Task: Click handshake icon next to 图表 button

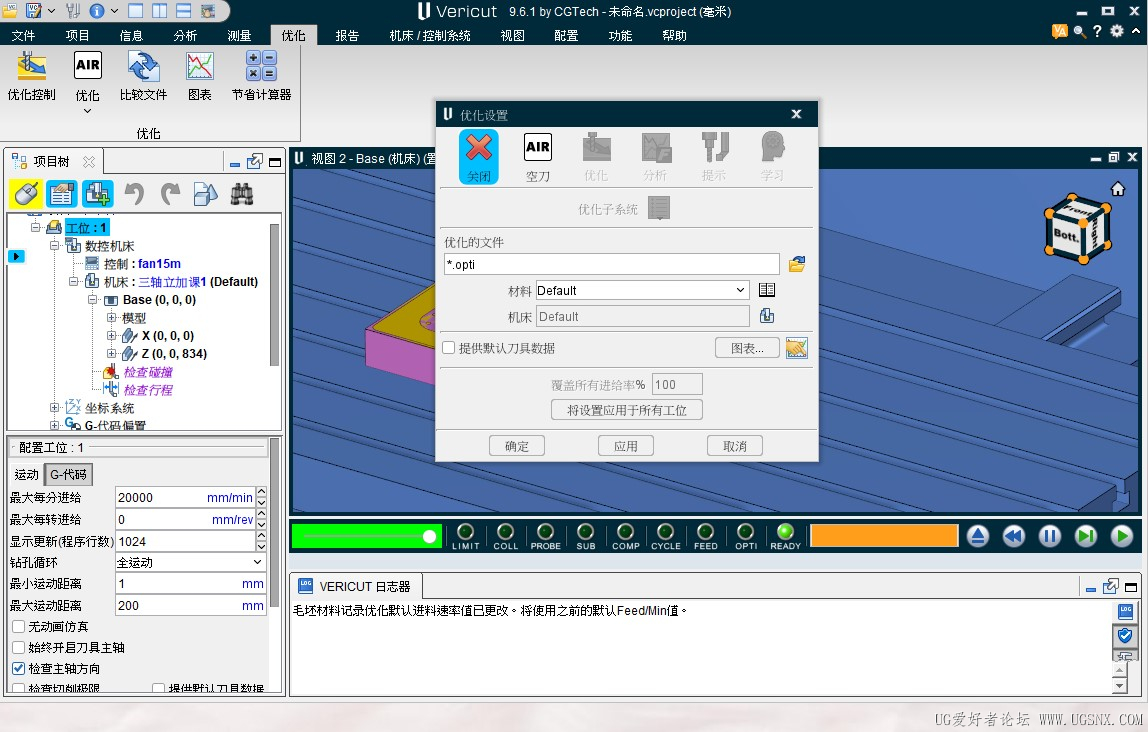Action: pos(797,348)
